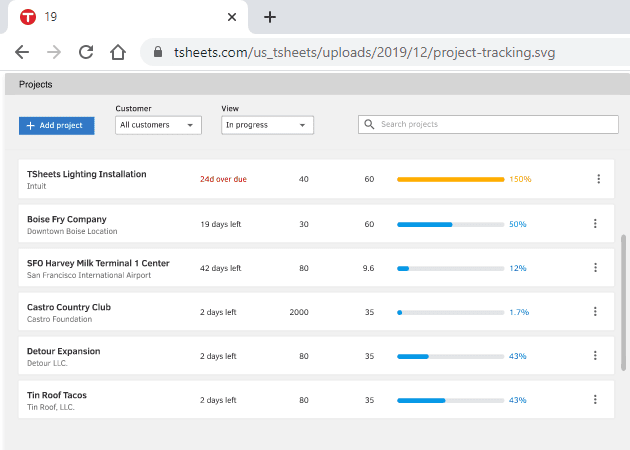Expand the All customers dropdown
The height and width of the screenshot is (450, 630).
pos(158,125)
